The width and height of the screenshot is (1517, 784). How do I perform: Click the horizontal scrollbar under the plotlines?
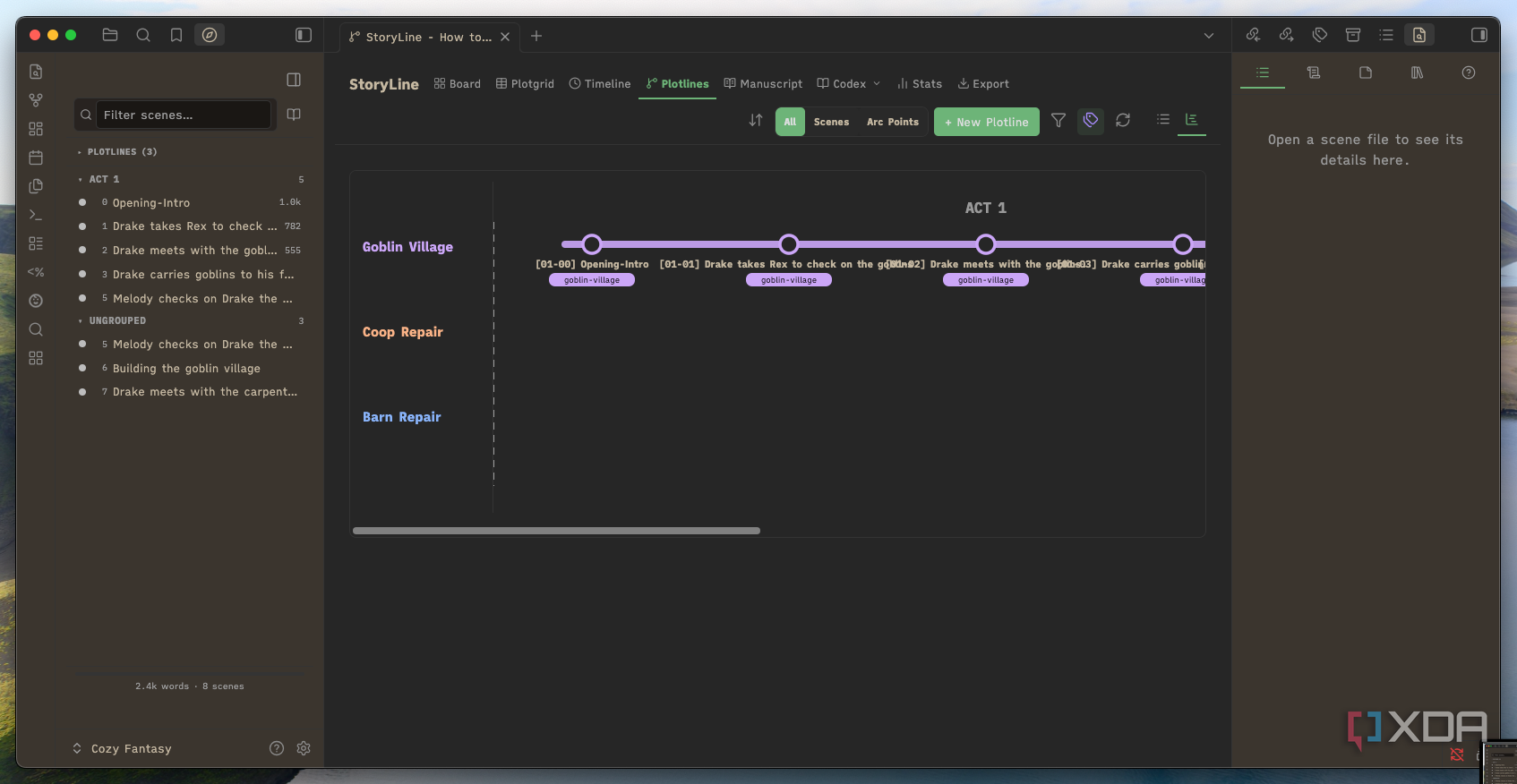click(556, 531)
